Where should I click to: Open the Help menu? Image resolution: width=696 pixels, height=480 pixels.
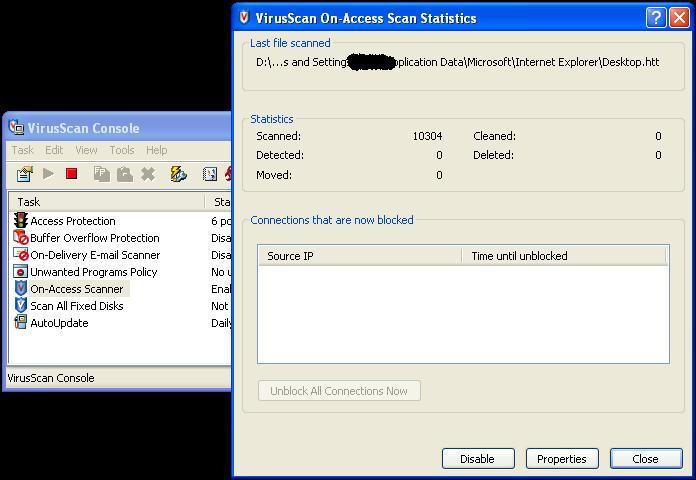[x=157, y=150]
